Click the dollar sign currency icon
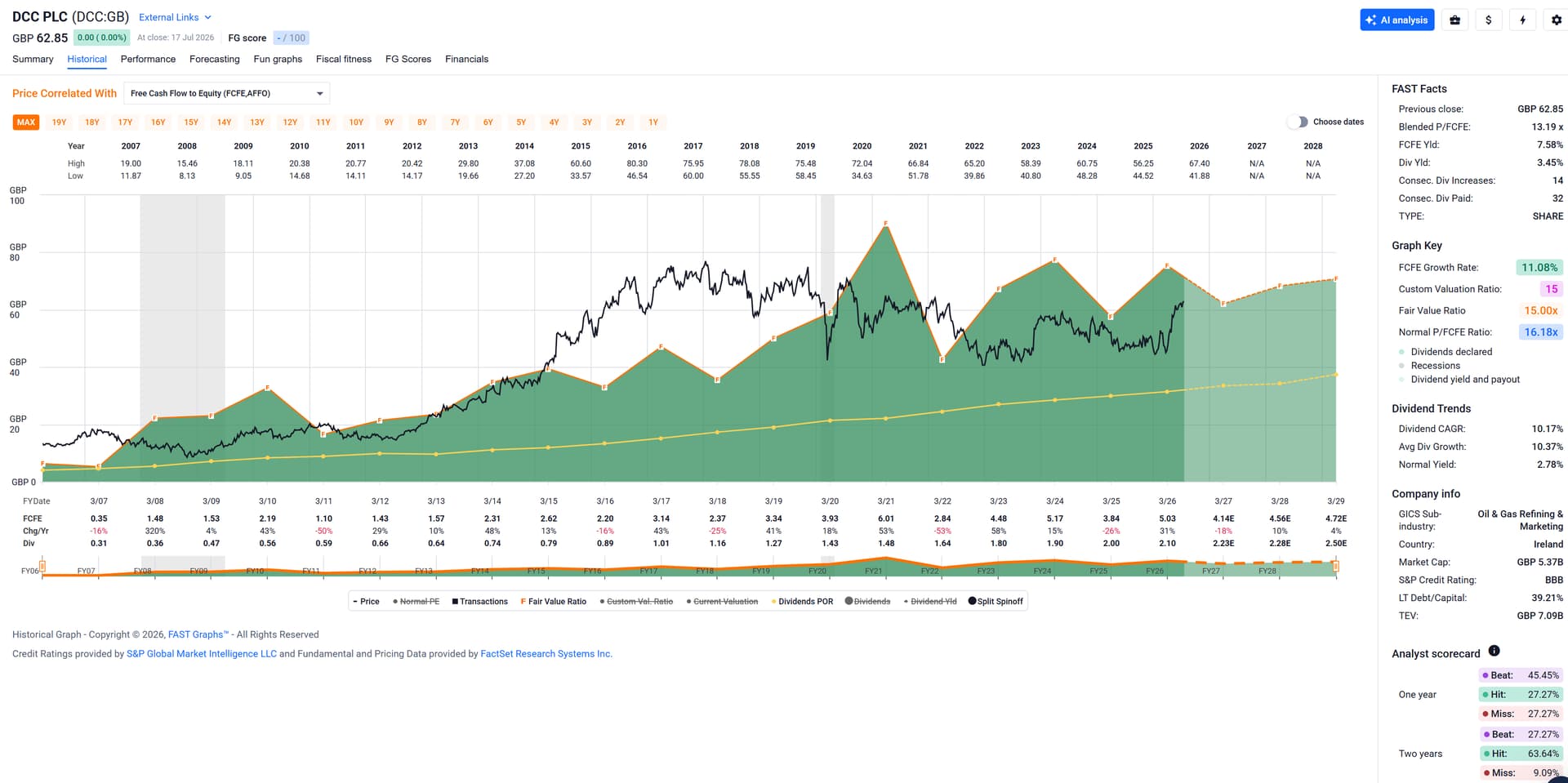 [x=1489, y=20]
